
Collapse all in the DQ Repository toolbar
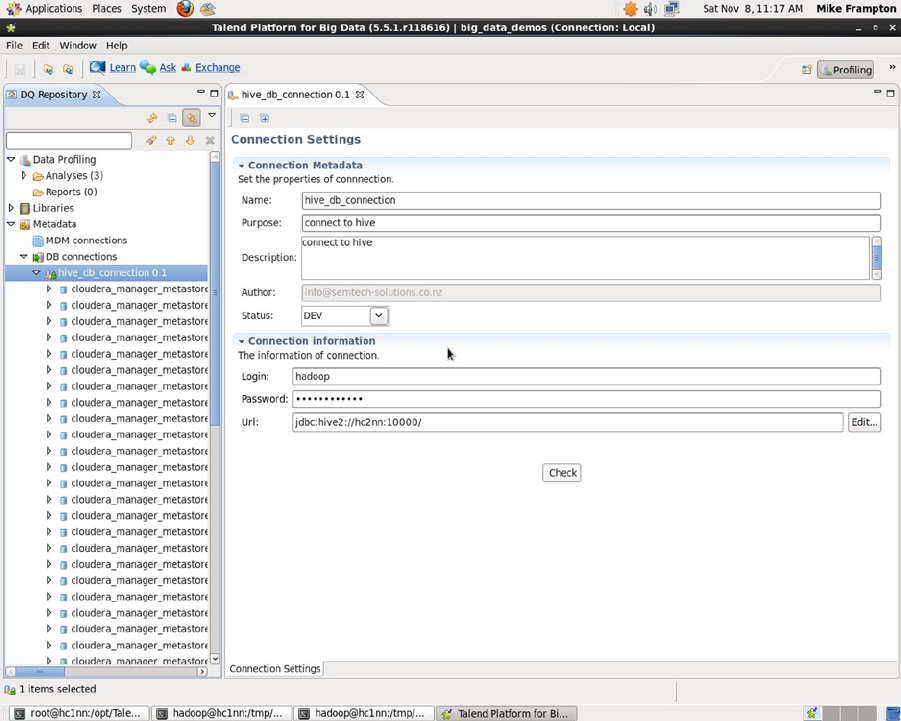[x=172, y=118]
